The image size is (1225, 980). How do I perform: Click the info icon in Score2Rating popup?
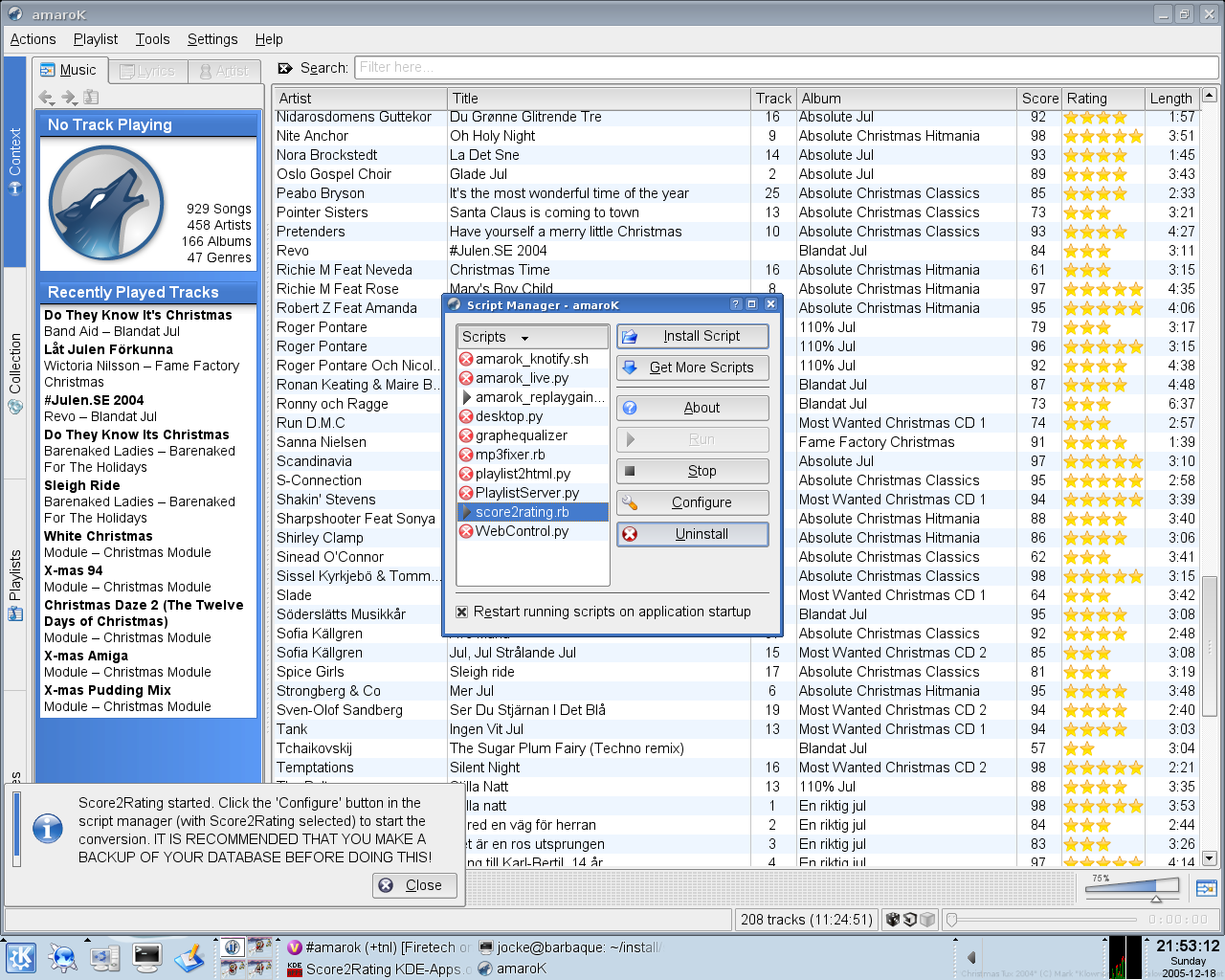coord(47,829)
